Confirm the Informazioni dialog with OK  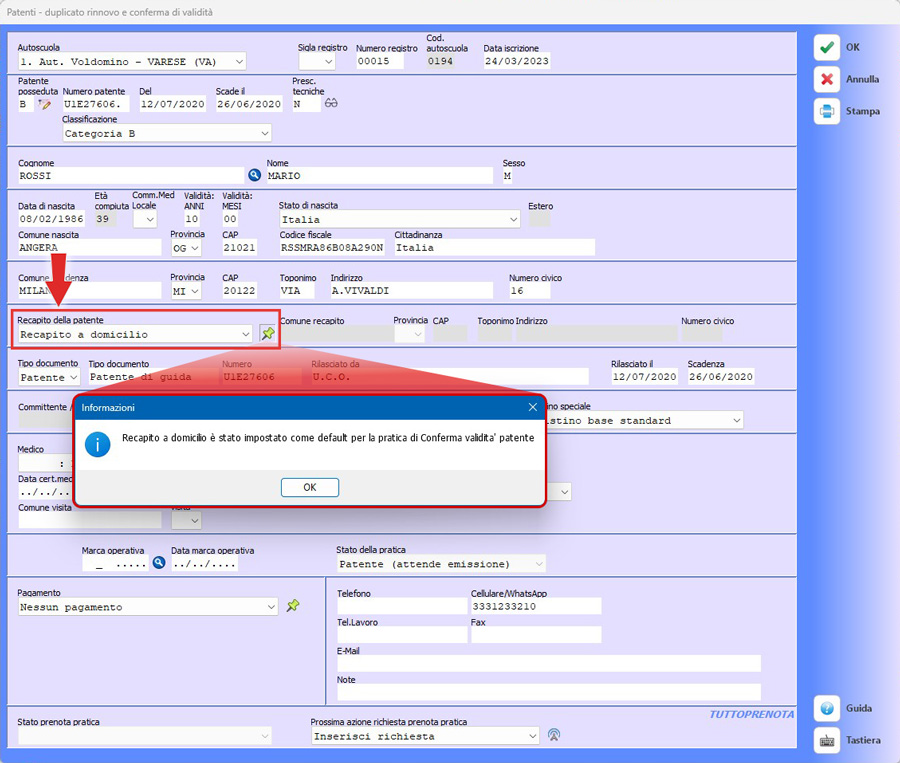(x=309, y=487)
